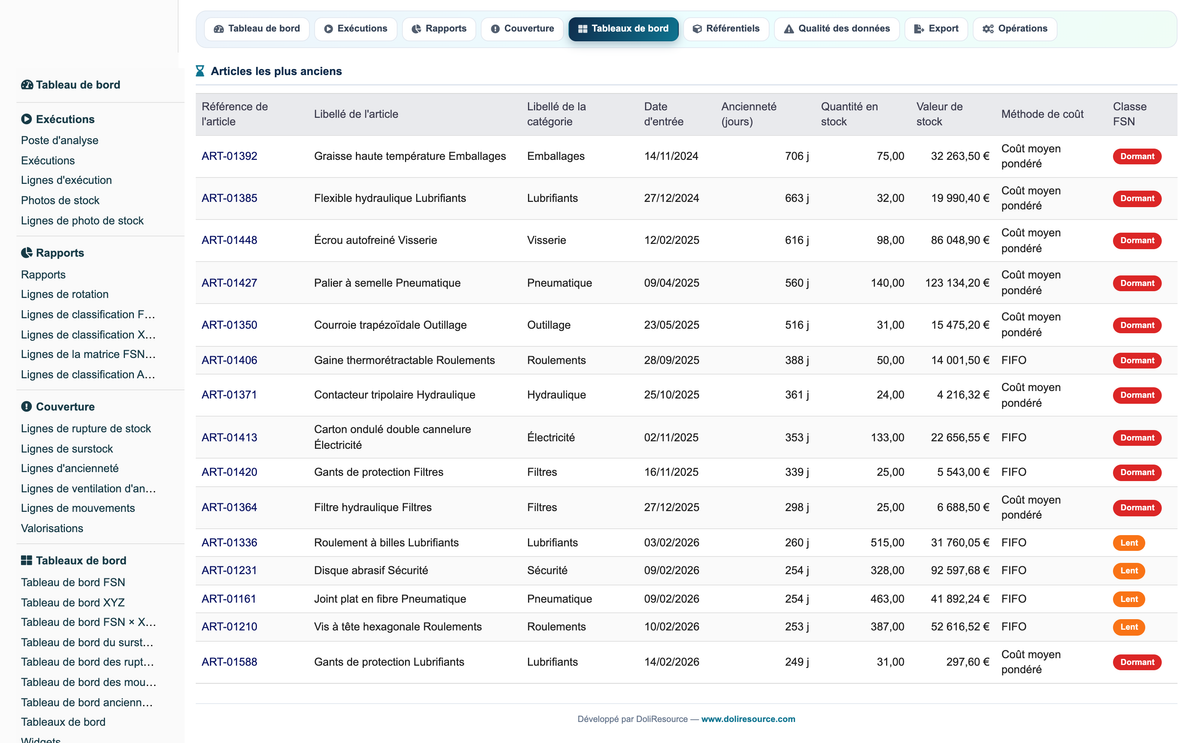The height and width of the screenshot is (743, 1200).
Task: Click the value 123 134,20 € in the table
Action: 957,283
